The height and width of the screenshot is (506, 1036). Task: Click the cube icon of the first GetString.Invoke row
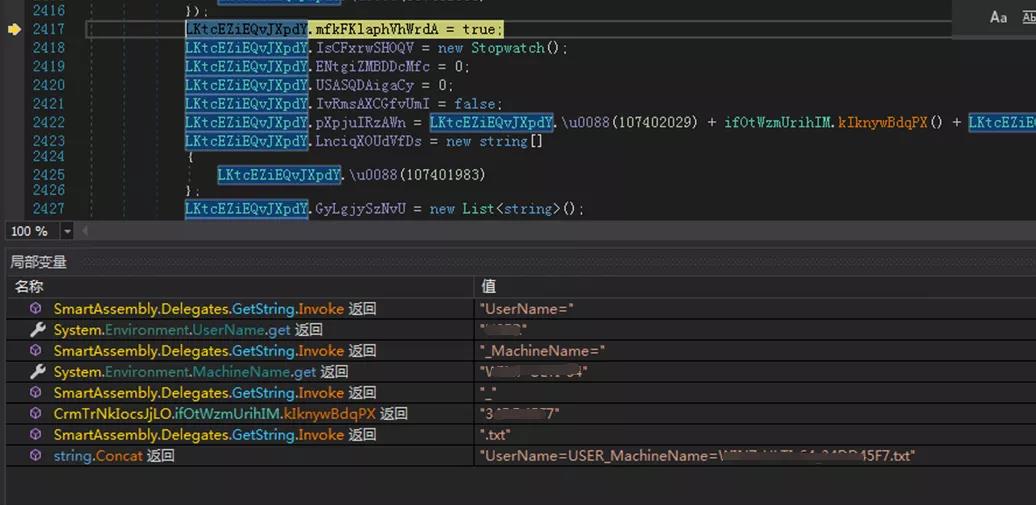point(37,309)
